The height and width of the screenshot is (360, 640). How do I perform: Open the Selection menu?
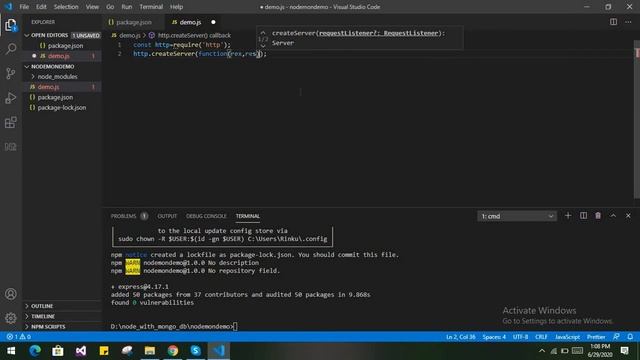point(66,7)
